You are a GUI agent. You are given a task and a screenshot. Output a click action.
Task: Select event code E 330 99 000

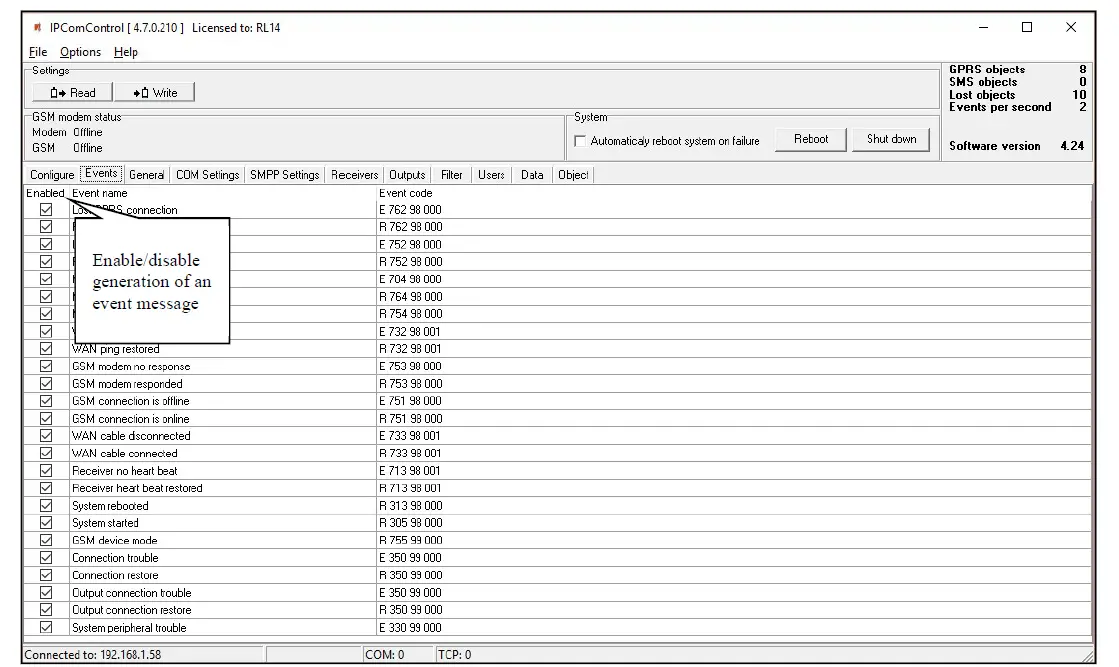[x=410, y=628]
